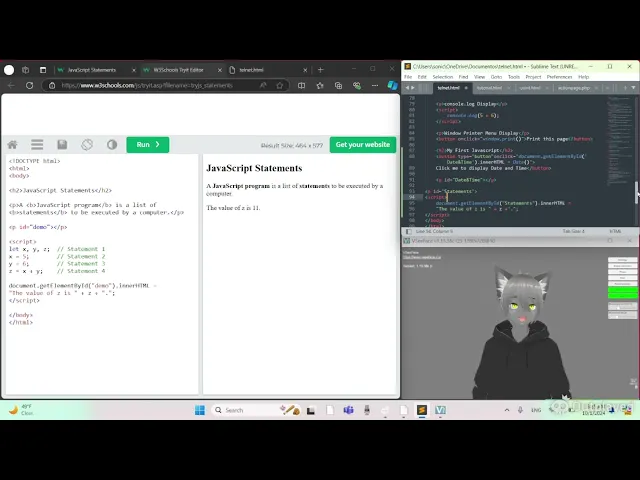The height and width of the screenshot is (480, 640).
Task: Open the Preferences menu in Sublime Text
Action: point(559,77)
